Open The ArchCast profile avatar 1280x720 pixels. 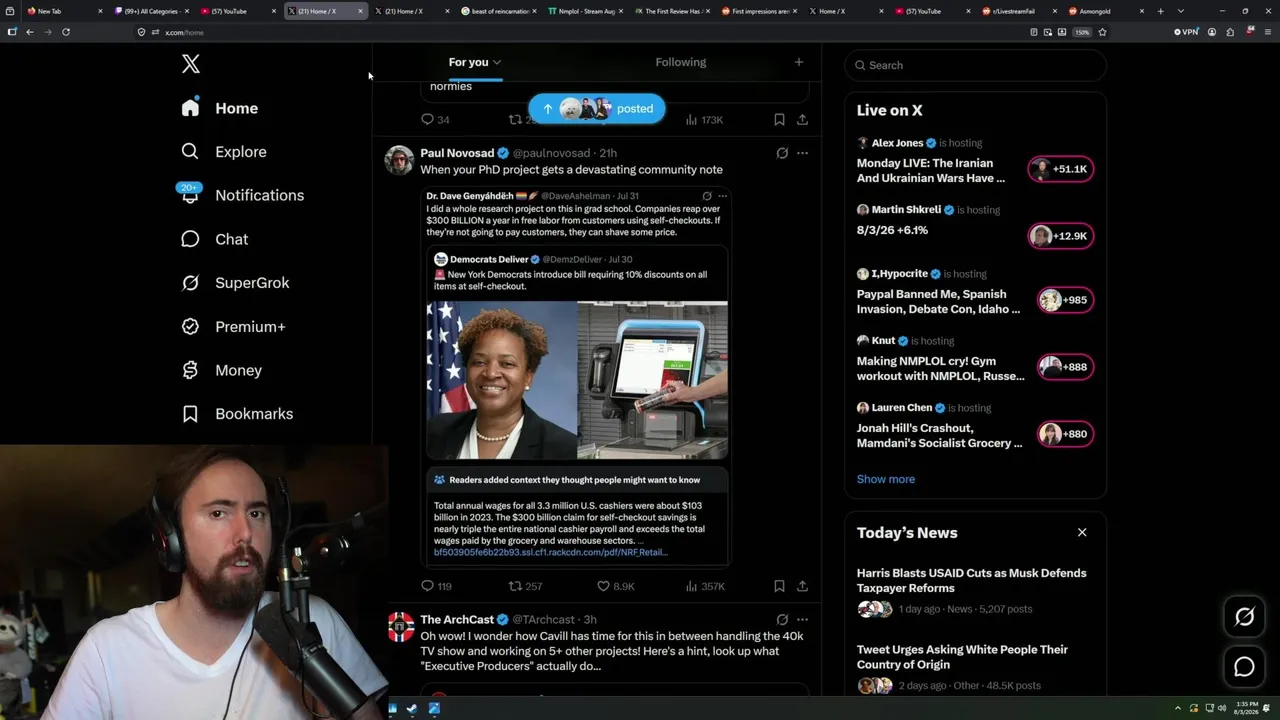coord(401,627)
